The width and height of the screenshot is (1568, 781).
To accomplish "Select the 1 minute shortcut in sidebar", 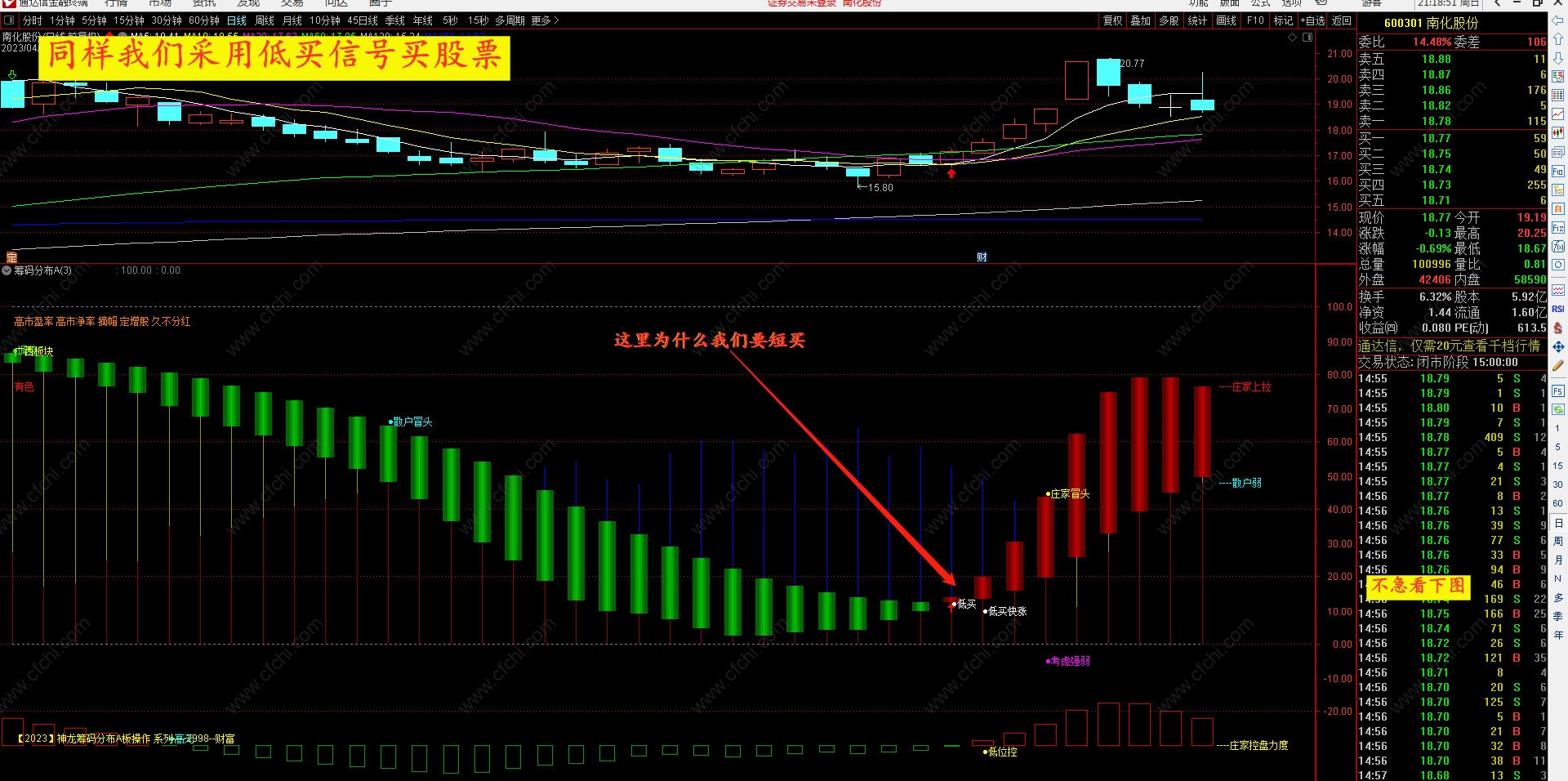I will [1557, 428].
